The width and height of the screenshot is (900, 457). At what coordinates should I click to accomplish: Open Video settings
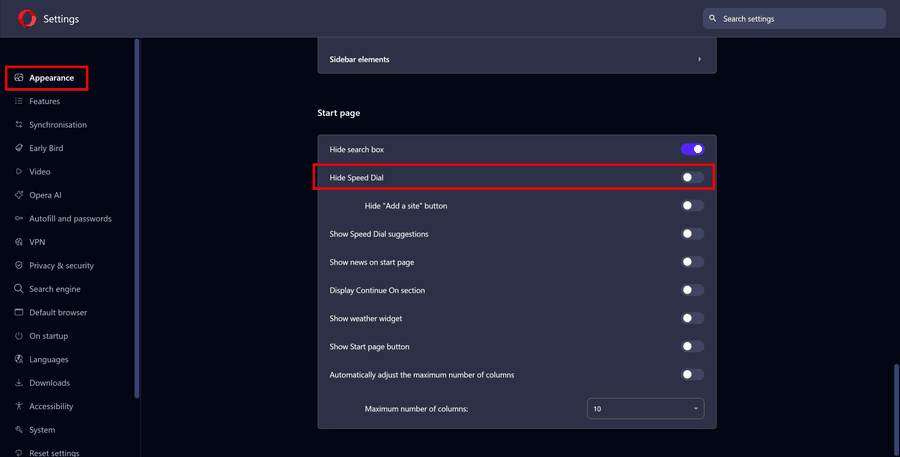pos(40,172)
